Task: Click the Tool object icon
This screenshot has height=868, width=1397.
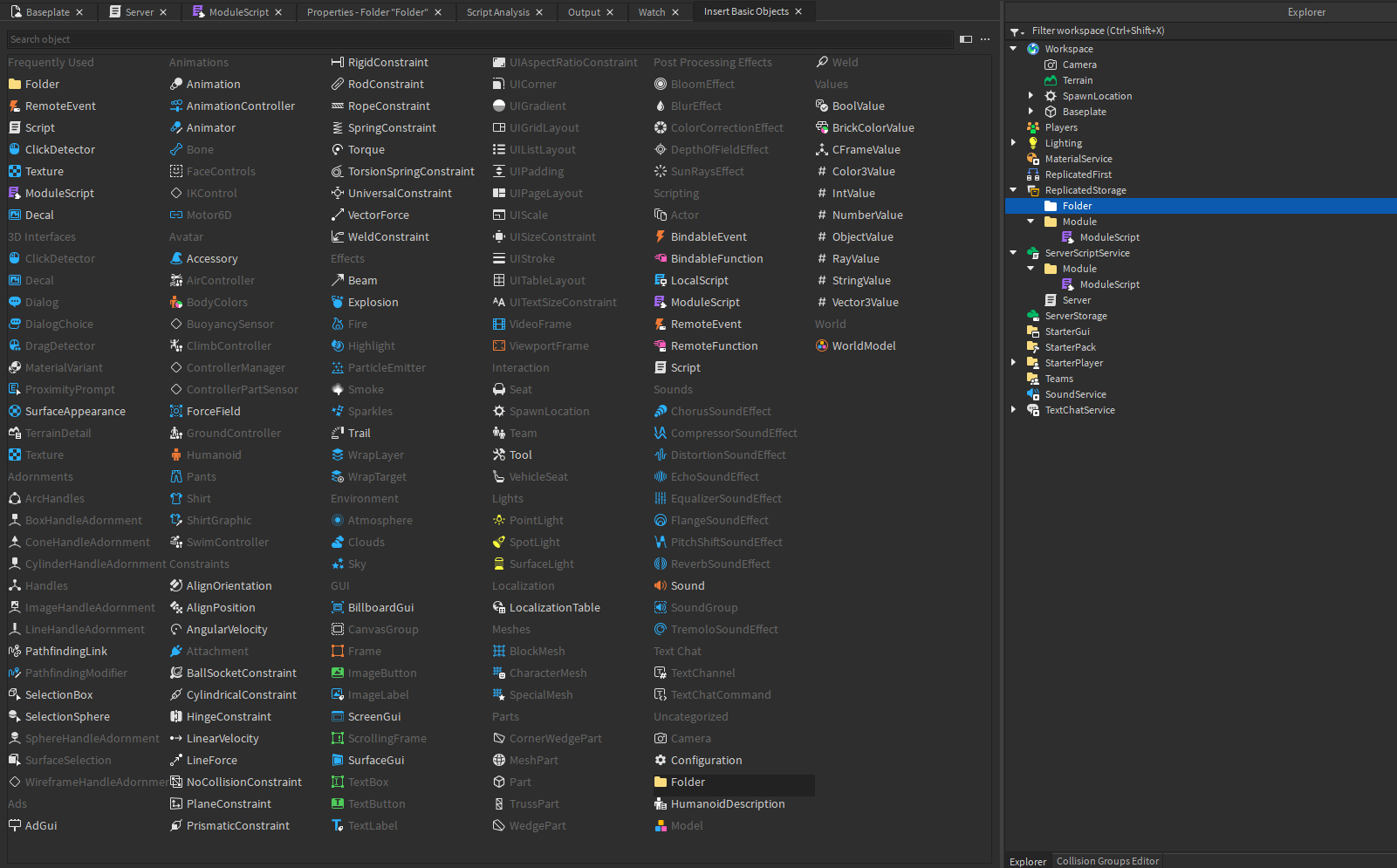Action: tap(499, 455)
